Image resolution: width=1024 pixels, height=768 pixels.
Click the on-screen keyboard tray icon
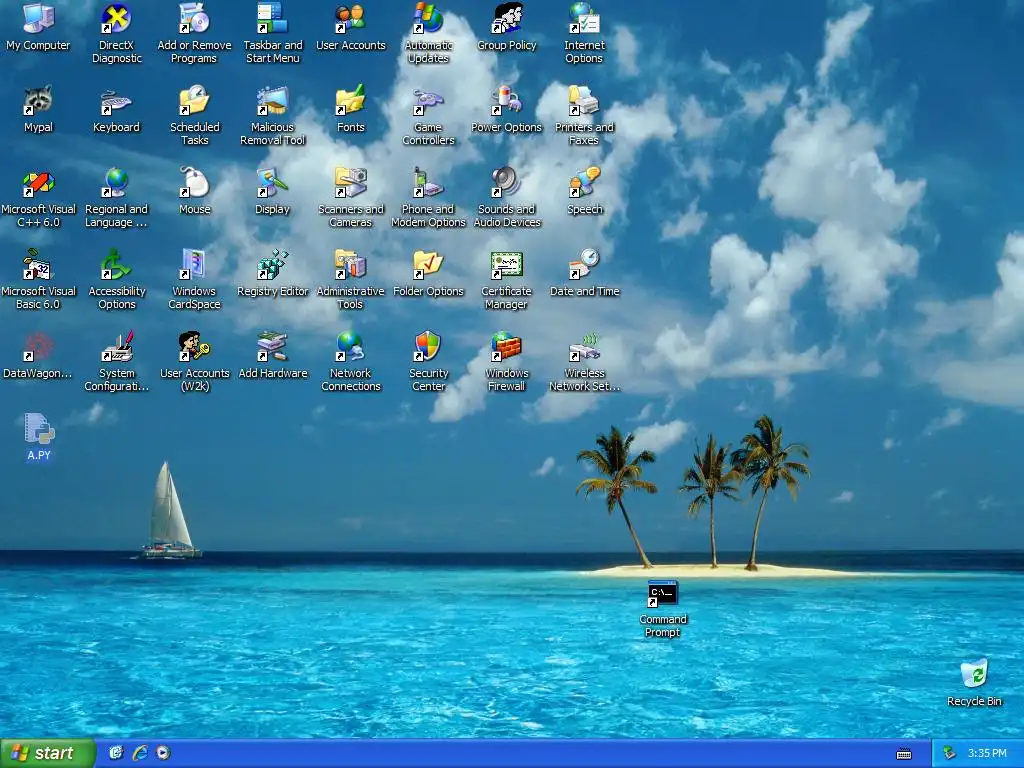point(904,754)
